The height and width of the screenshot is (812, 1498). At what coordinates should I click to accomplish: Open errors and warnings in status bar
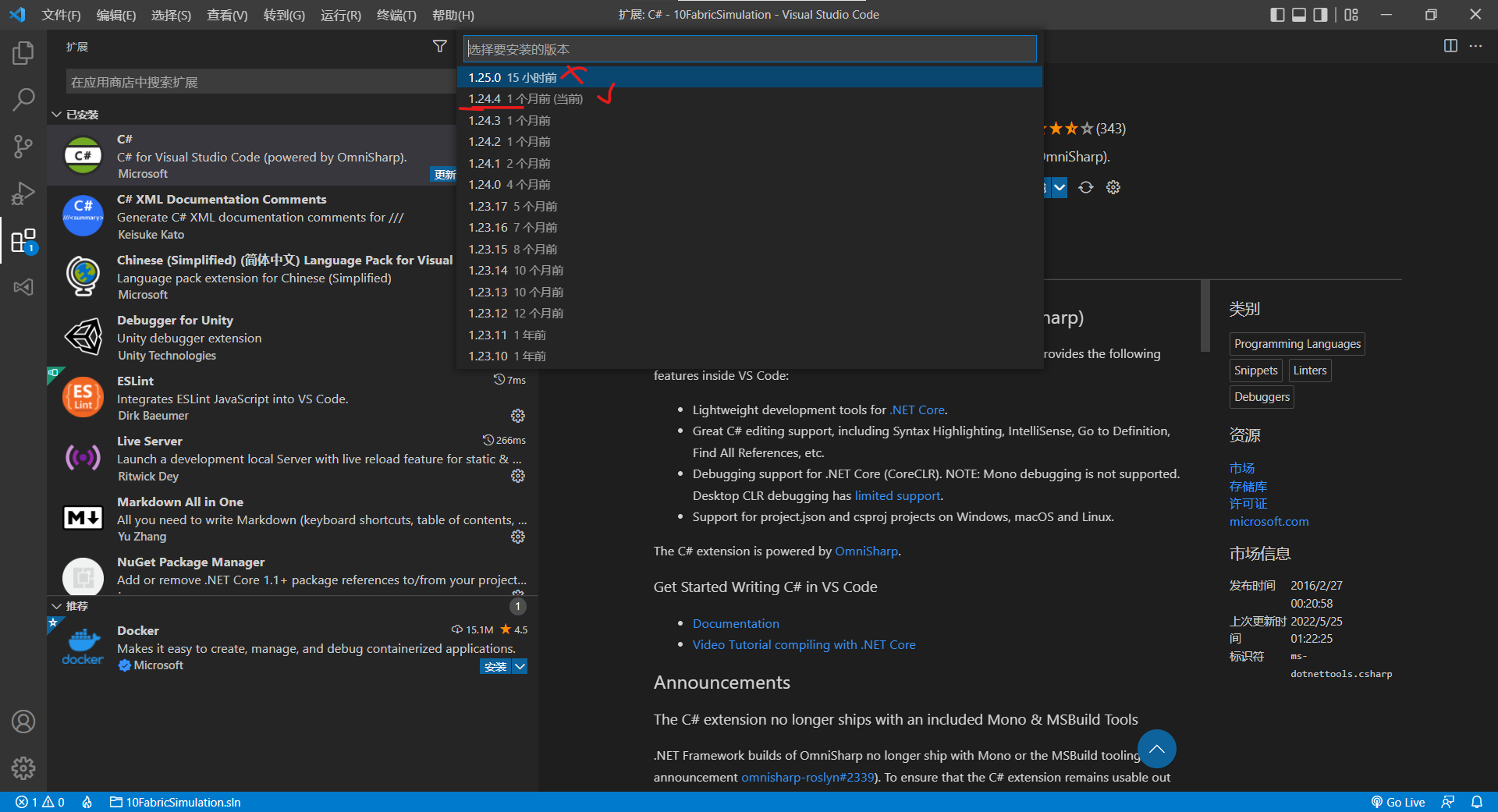41,802
